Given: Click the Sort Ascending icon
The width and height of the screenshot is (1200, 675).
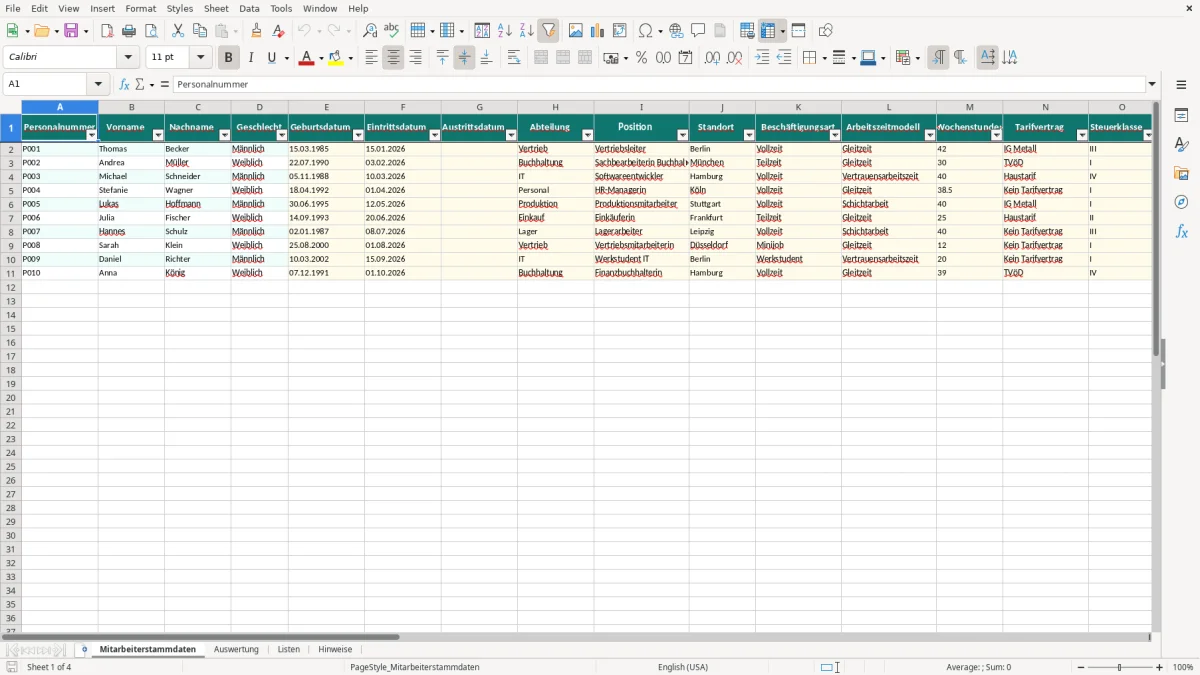Looking at the screenshot, I should coord(505,31).
